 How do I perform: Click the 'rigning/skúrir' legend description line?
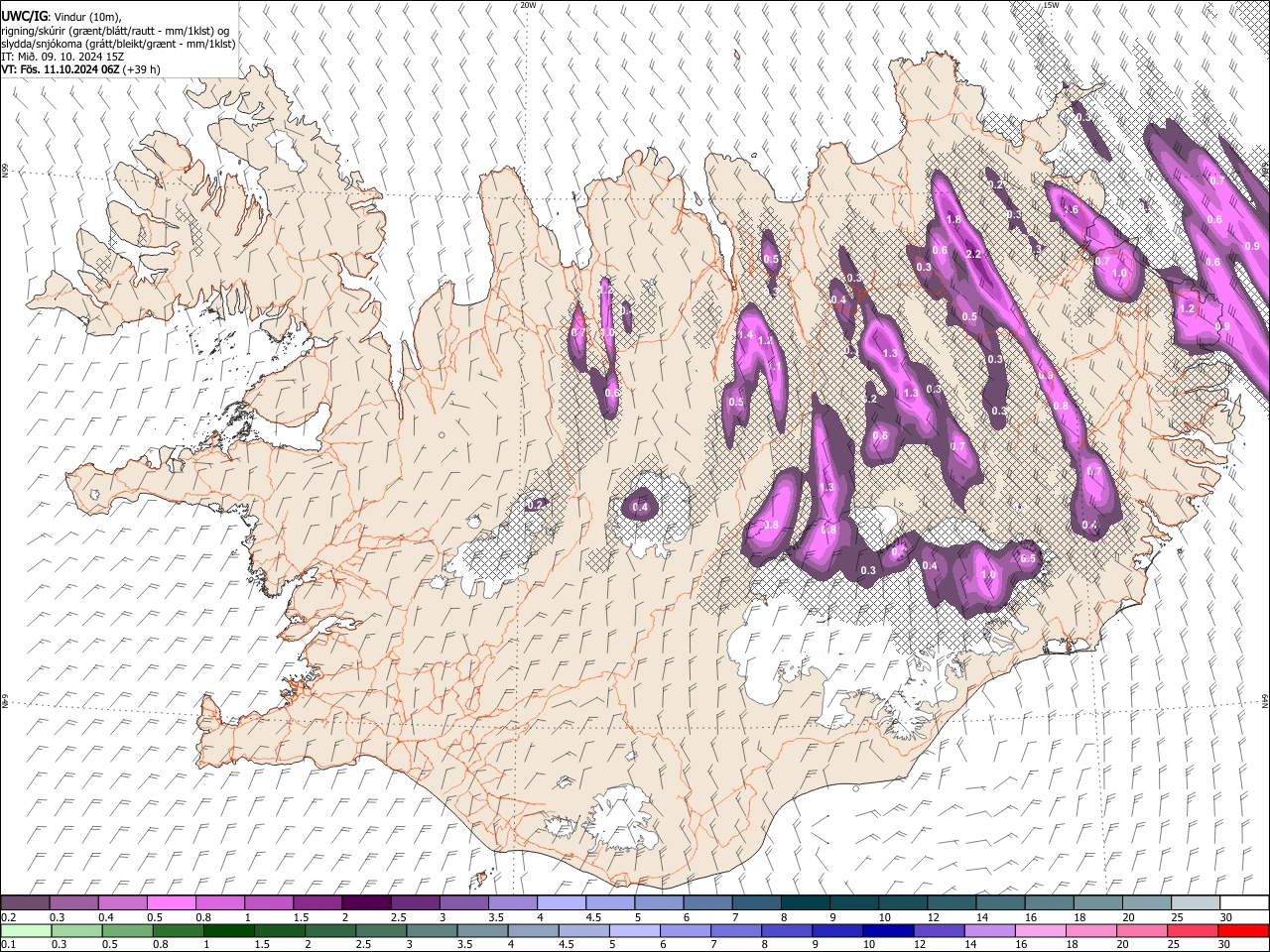click(x=116, y=31)
